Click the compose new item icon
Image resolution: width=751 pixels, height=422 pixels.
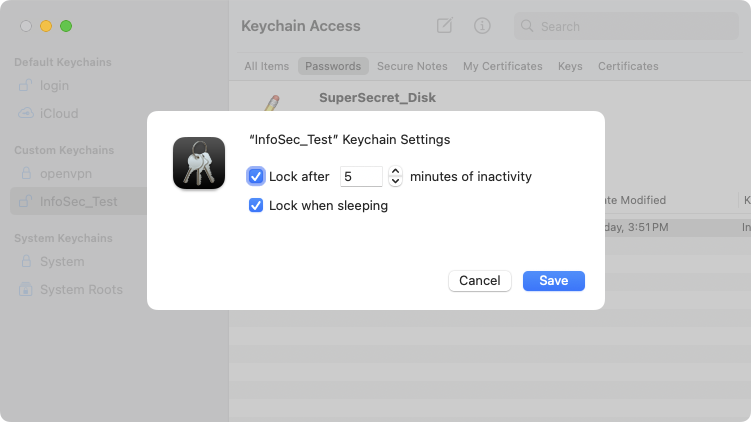pyautogui.click(x=445, y=26)
